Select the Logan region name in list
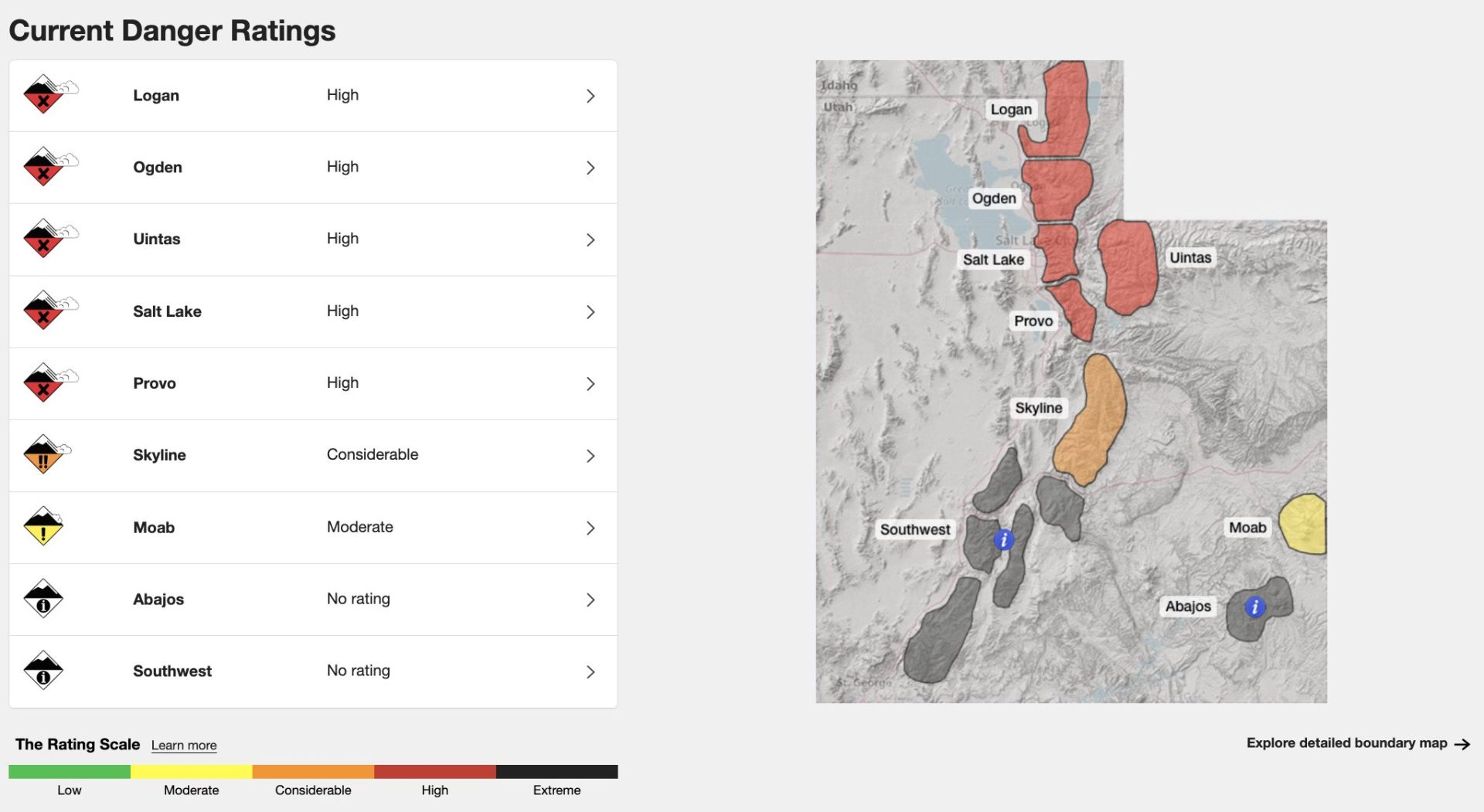The width and height of the screenshot is (1484, 812). point(156,95)
